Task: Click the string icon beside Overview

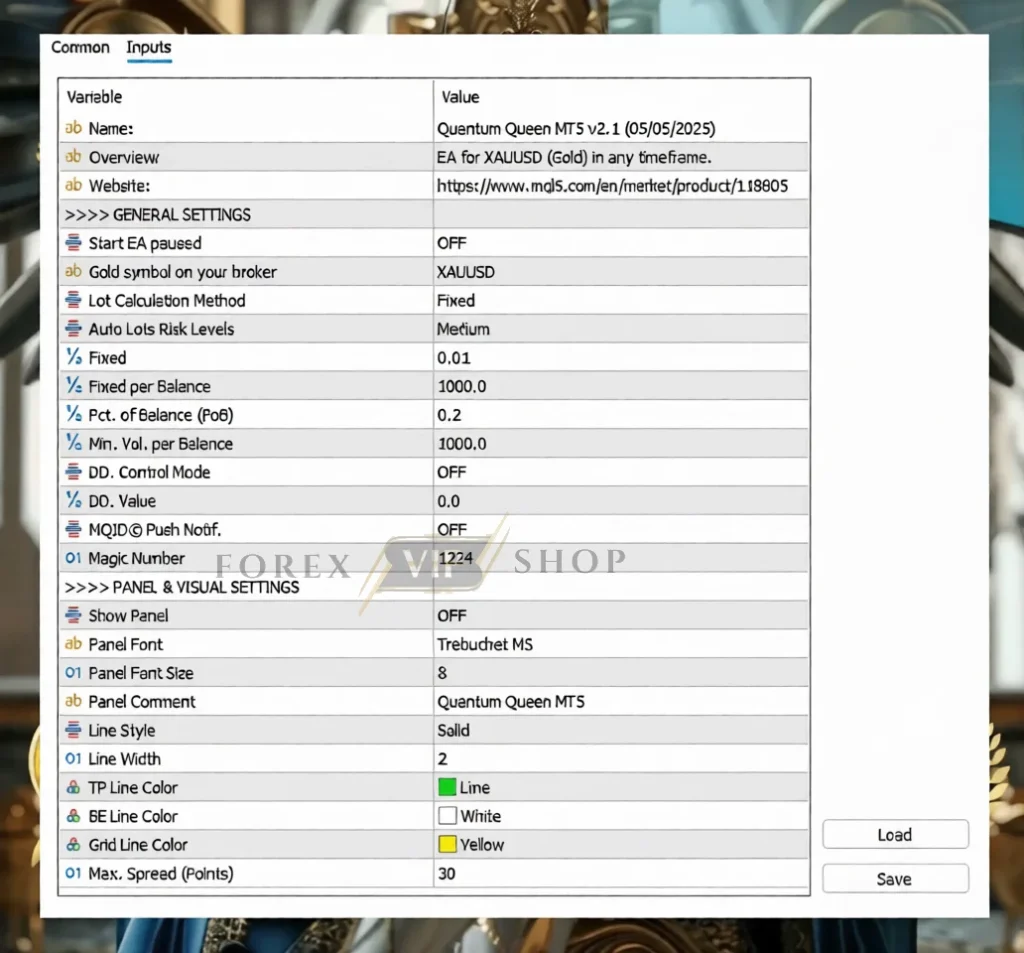Action: tap(73, 157)
